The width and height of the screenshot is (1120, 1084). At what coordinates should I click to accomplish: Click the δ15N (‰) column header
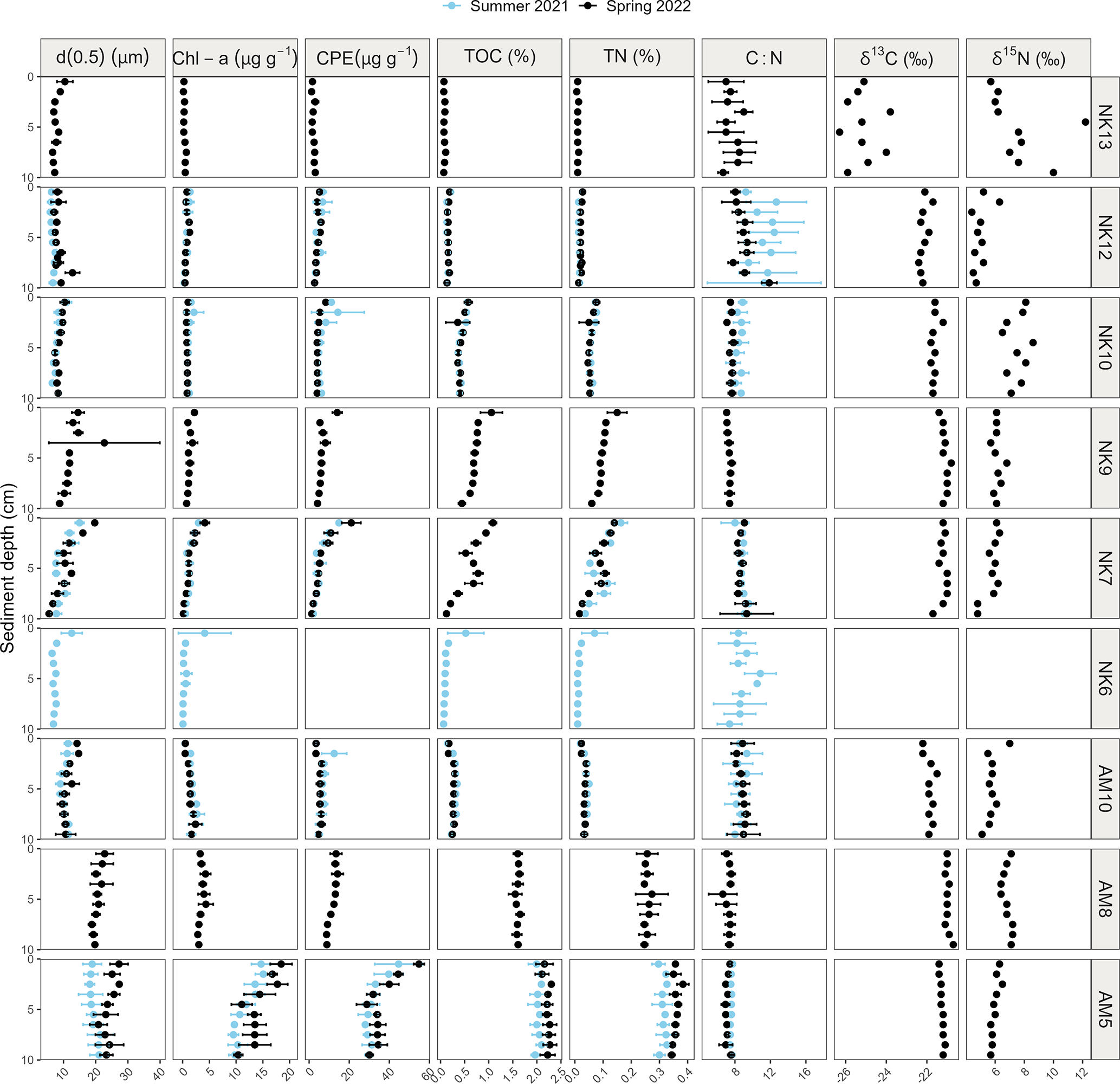[1028, 57]
